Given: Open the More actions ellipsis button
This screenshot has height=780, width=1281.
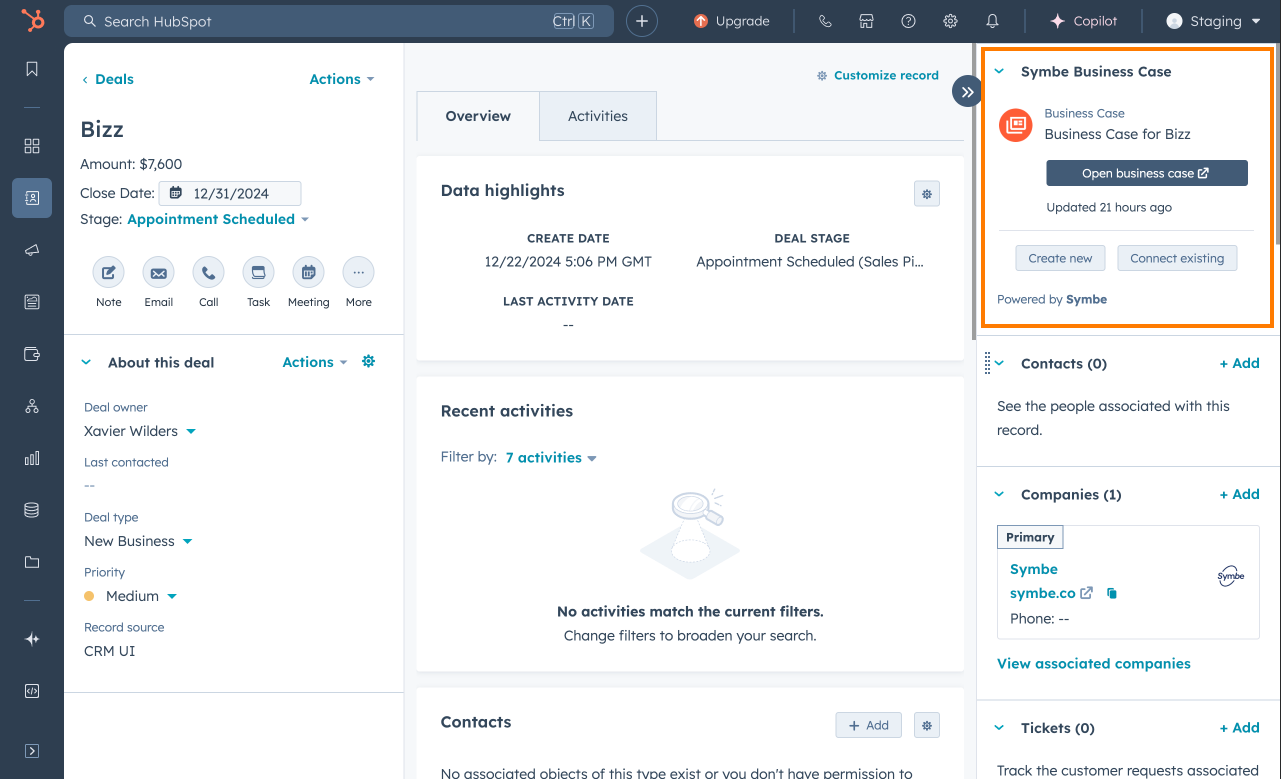Looking at the screenshot, I should (x=359, y=272).
